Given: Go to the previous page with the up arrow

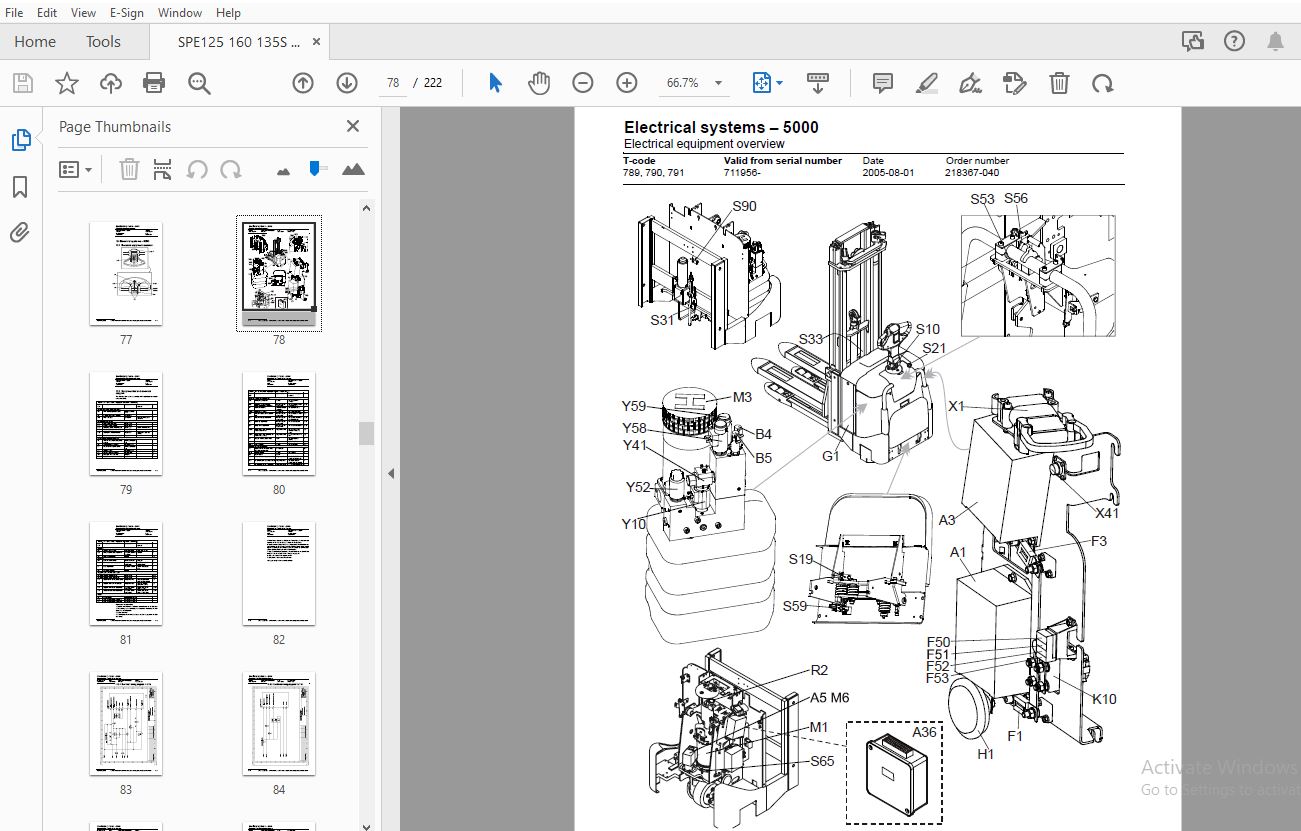Looking at the screenshot, I should tap(303, 83).
